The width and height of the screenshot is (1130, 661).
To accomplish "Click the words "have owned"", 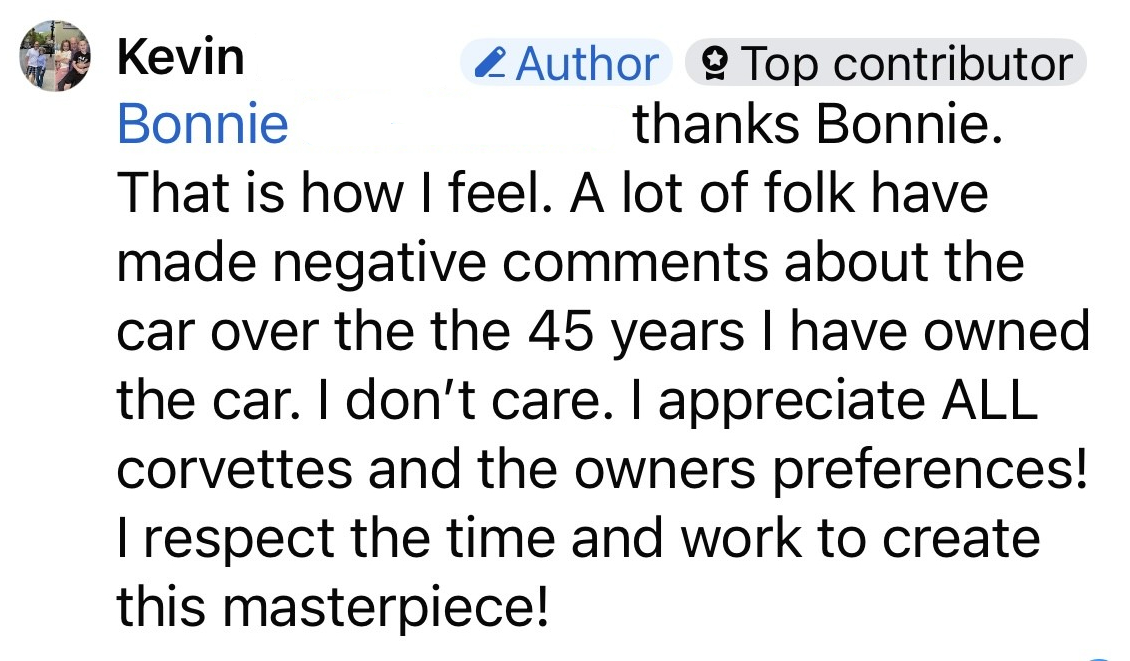I will [x=940, y=331].
